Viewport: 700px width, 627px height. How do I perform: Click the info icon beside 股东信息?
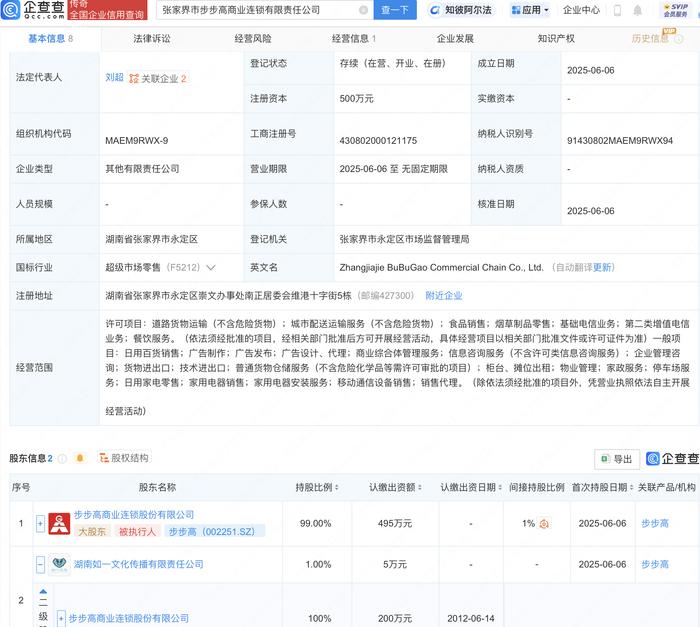pyautogui.click(x=62, y=458)
